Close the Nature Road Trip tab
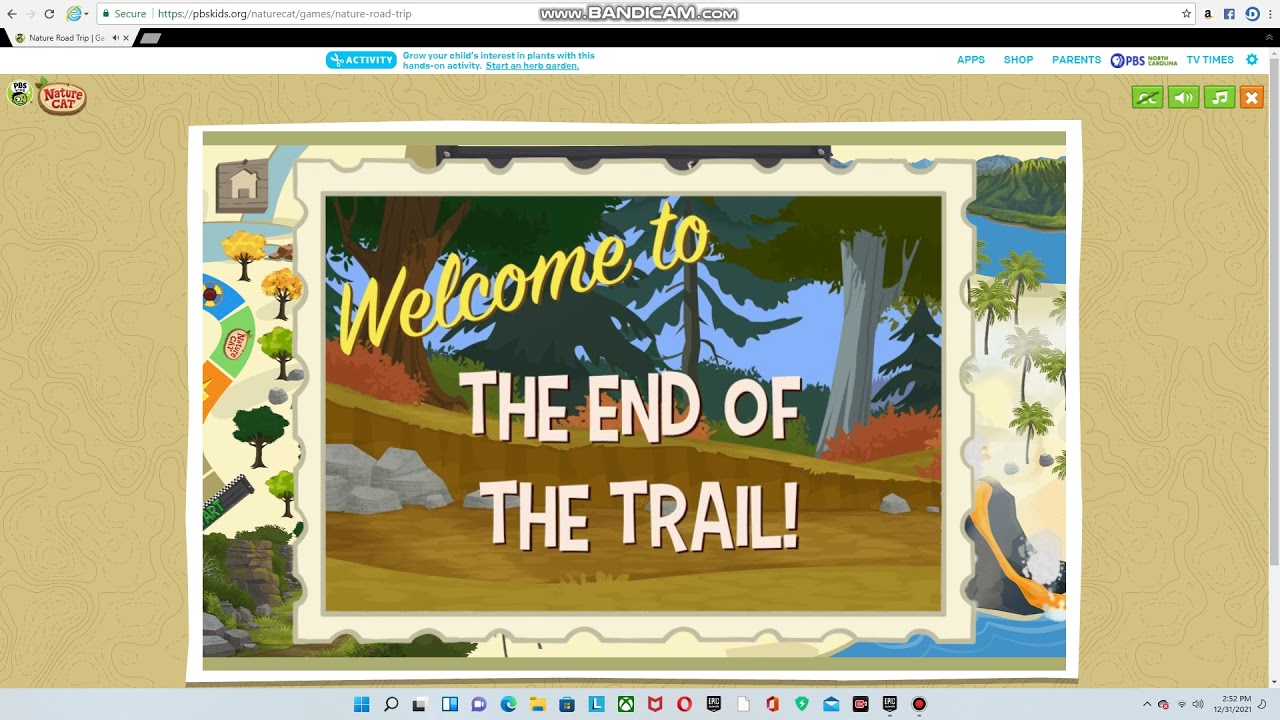This screenshot has height=720, width=1280. tap(126, 38)
